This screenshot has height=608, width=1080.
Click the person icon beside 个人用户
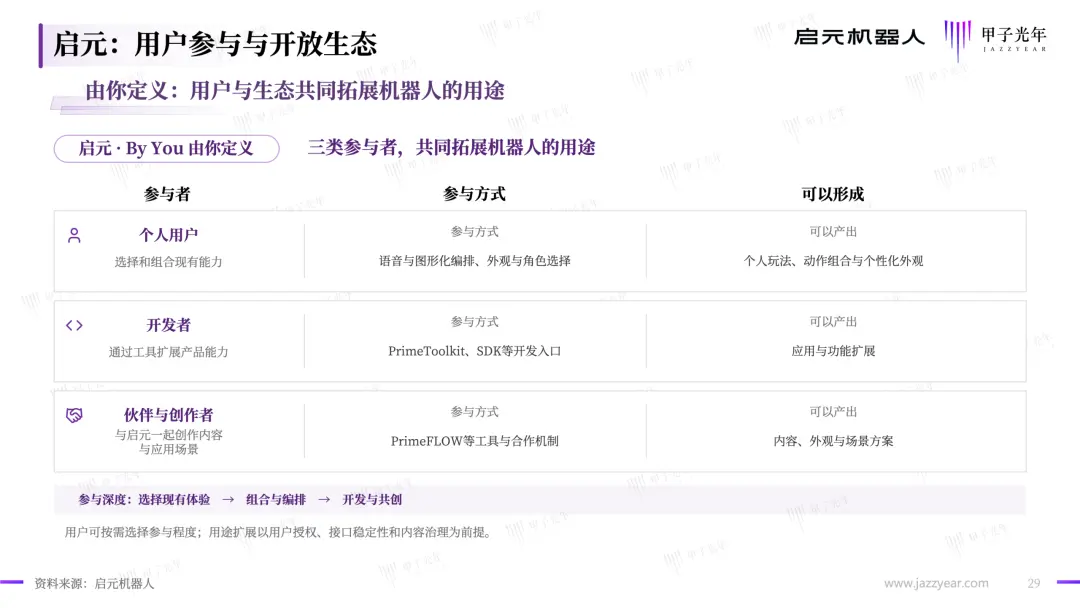(x=74, y=235)
